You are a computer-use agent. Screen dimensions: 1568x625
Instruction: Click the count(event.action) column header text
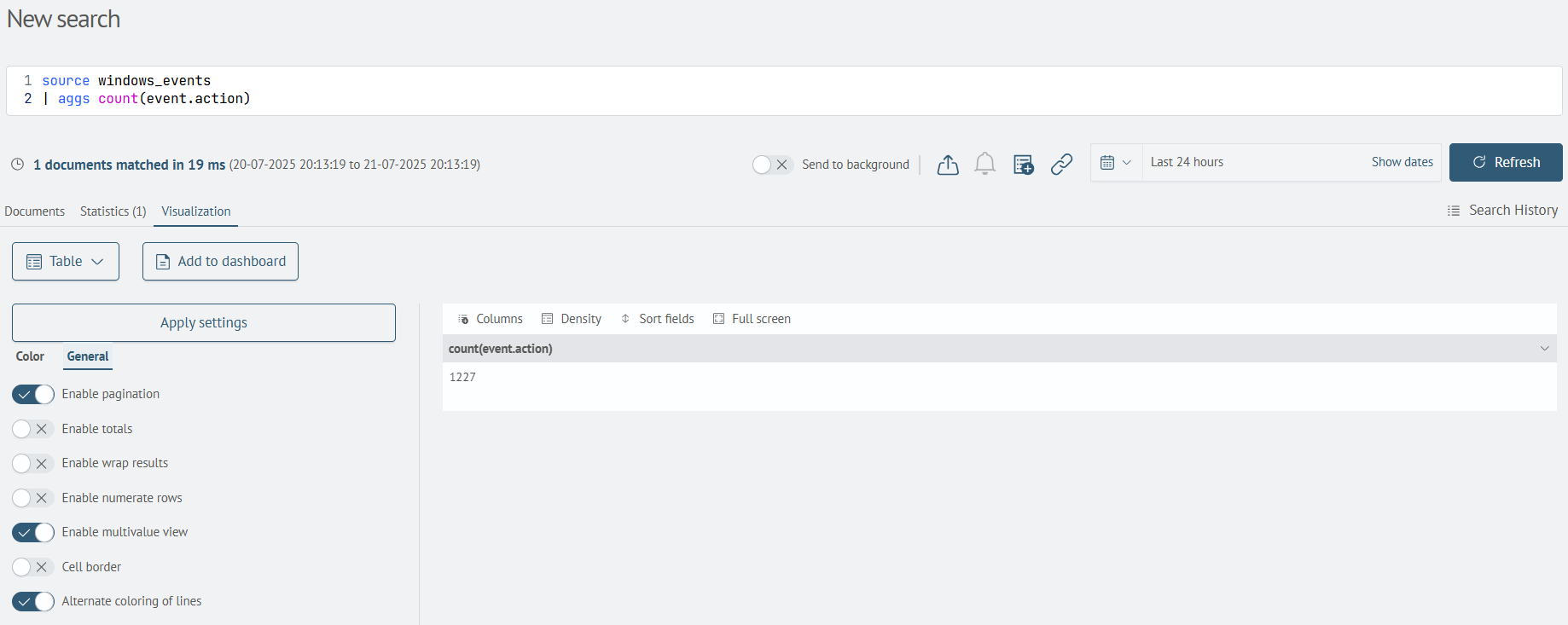501,349
